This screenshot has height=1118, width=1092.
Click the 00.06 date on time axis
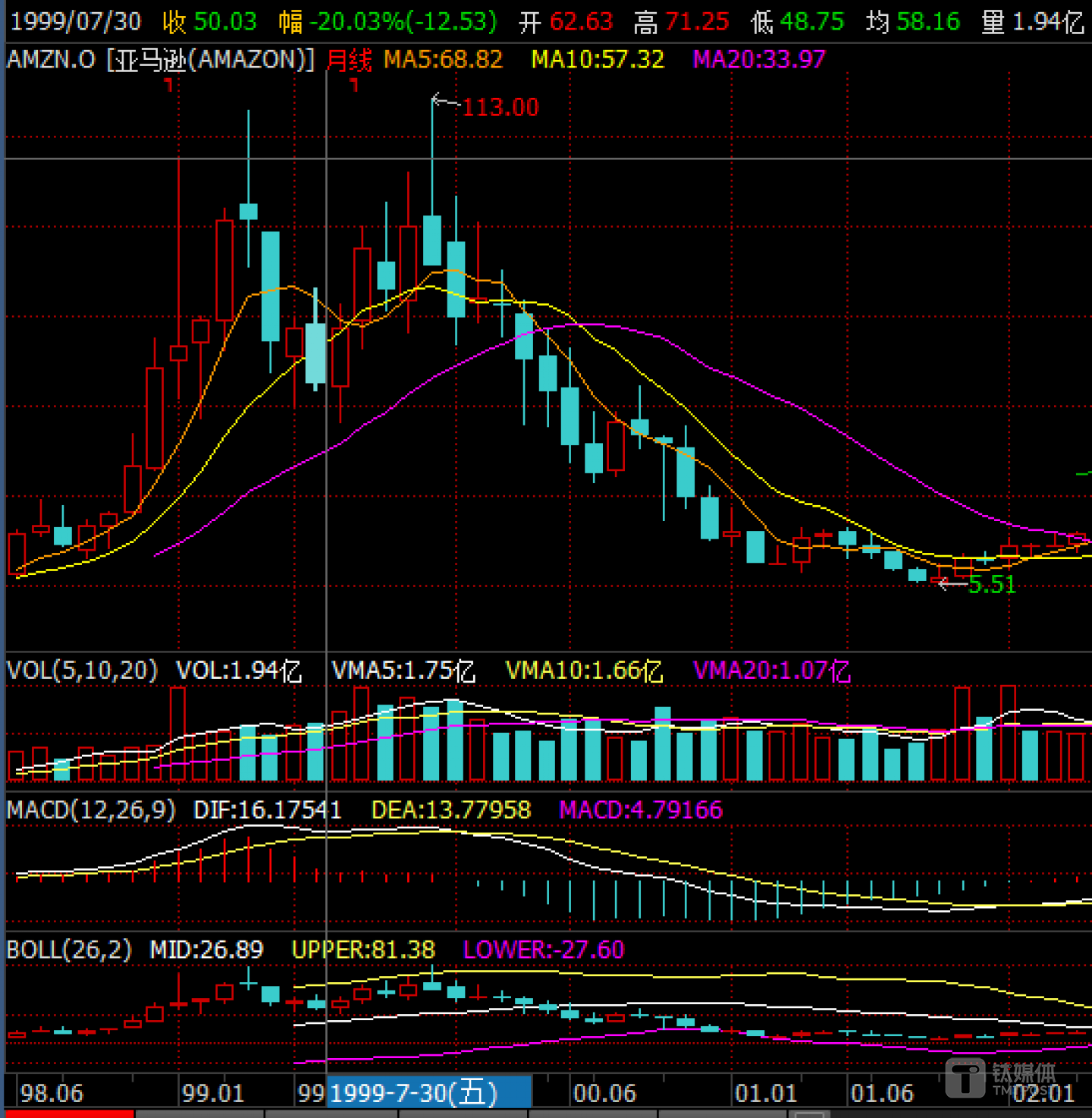604,1093
